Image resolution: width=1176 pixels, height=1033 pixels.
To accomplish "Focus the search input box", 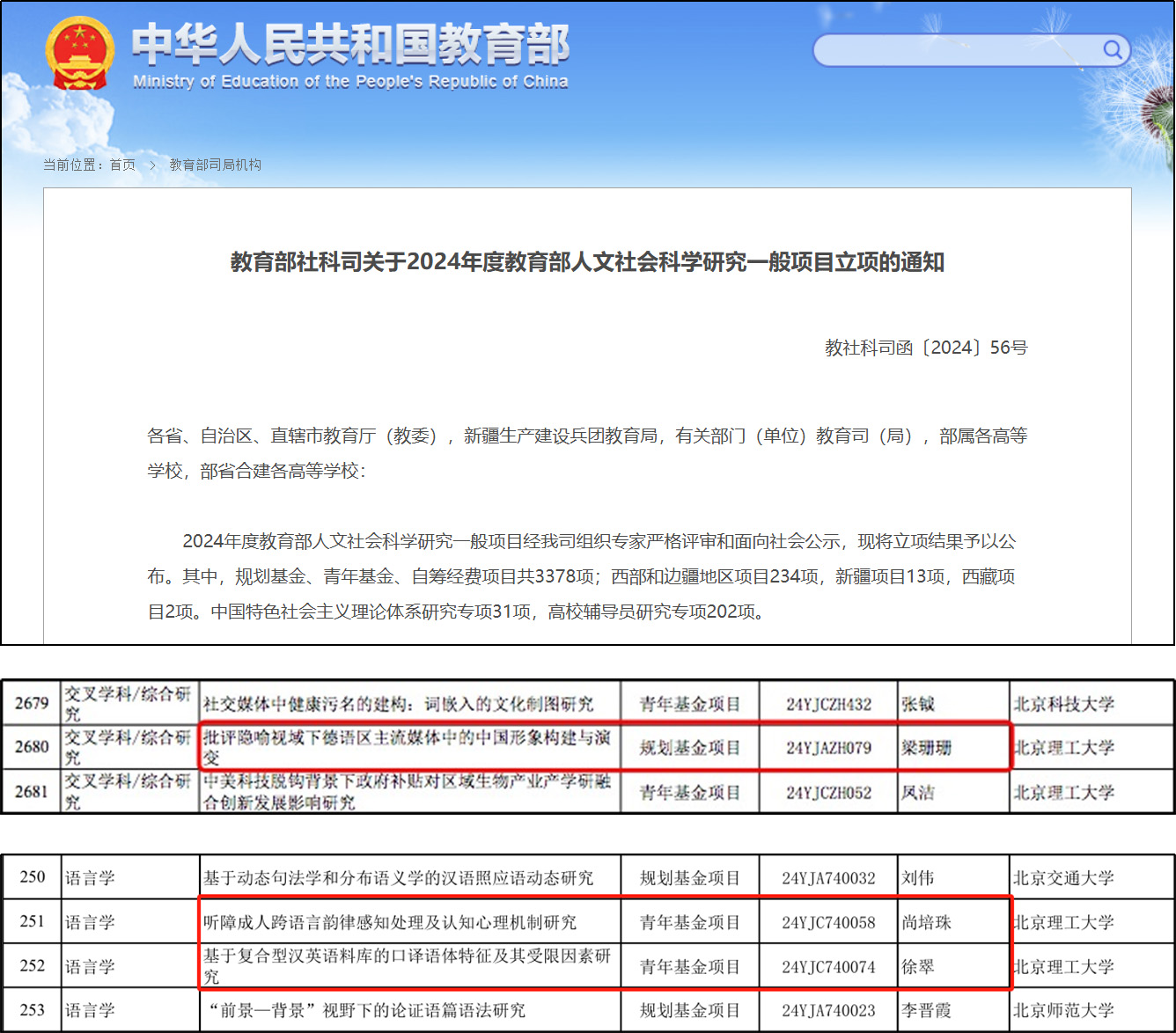I will [955, 50].
